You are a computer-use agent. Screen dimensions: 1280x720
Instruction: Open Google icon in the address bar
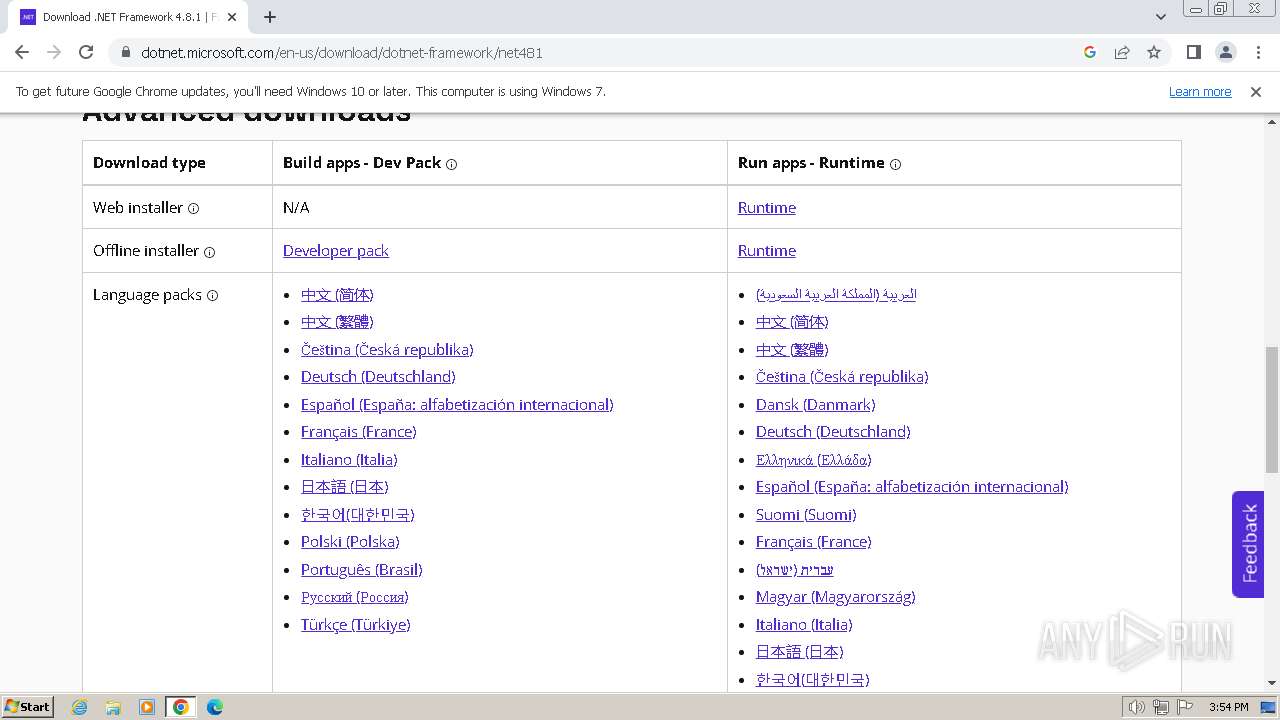click(1090, 52)
